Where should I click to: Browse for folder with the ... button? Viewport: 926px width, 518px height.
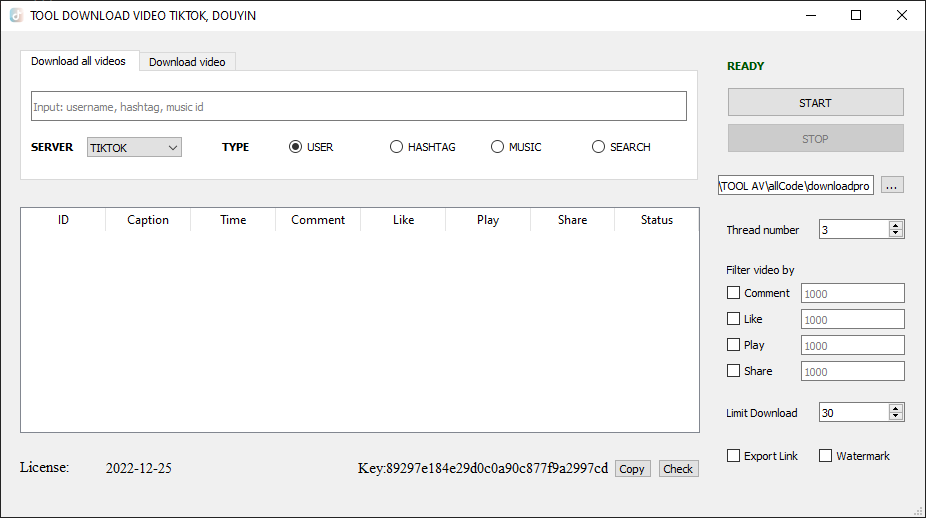pos(892,185)
